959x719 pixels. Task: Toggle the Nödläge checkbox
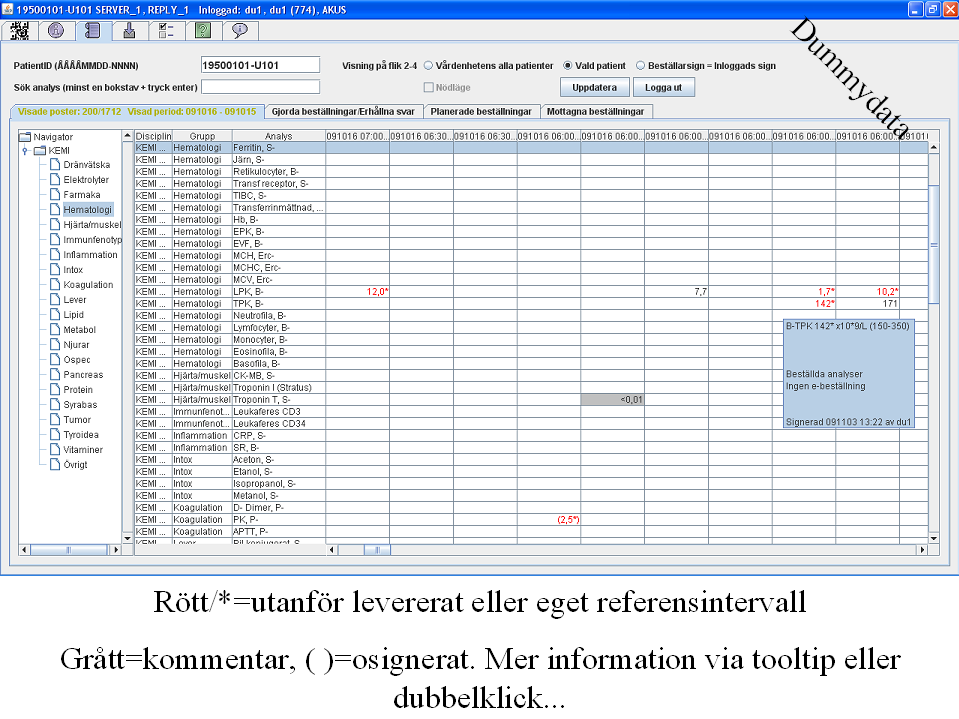pos(429,87)
